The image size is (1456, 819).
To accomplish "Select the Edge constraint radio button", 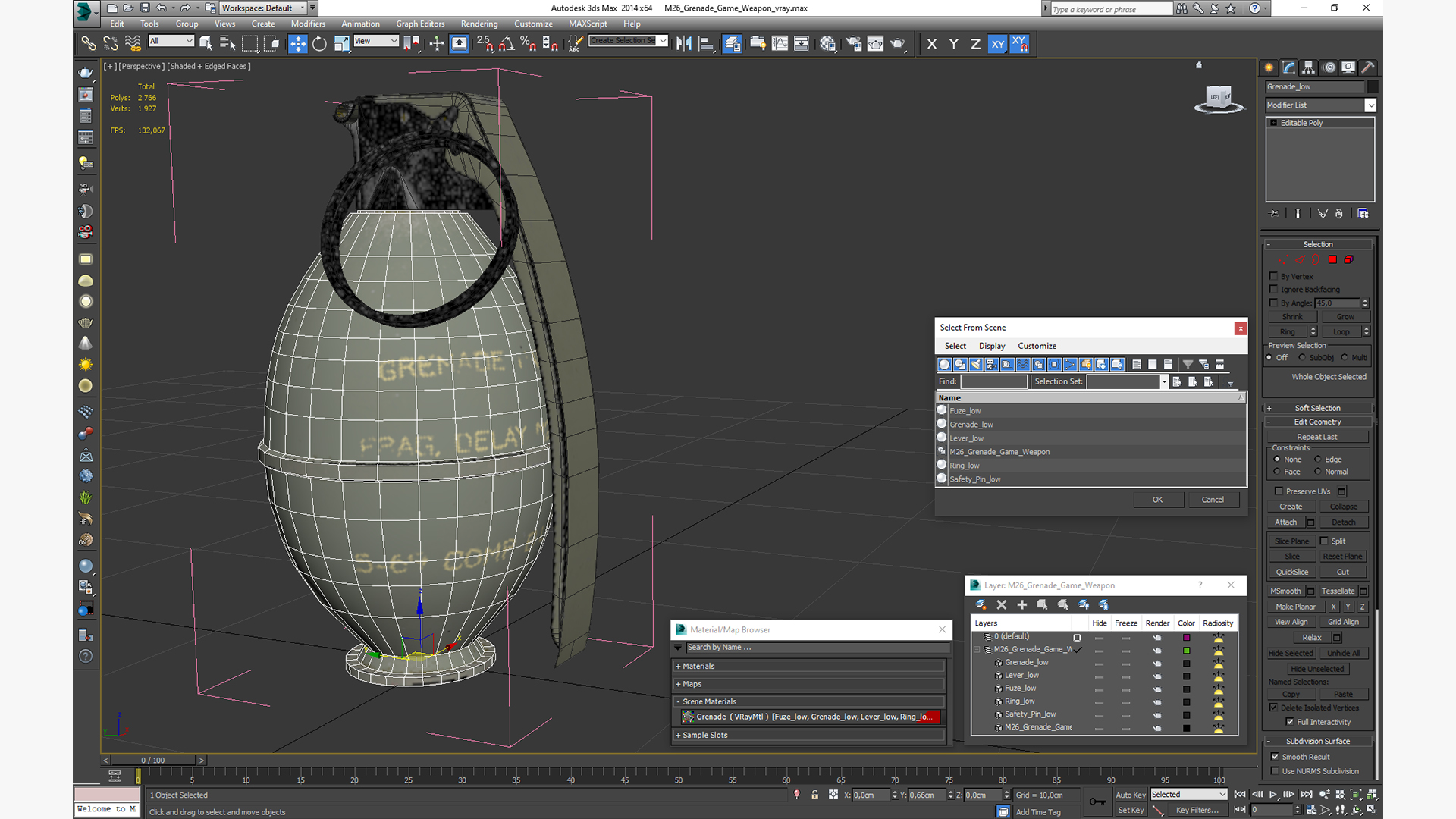I will tap(1318, 460).
